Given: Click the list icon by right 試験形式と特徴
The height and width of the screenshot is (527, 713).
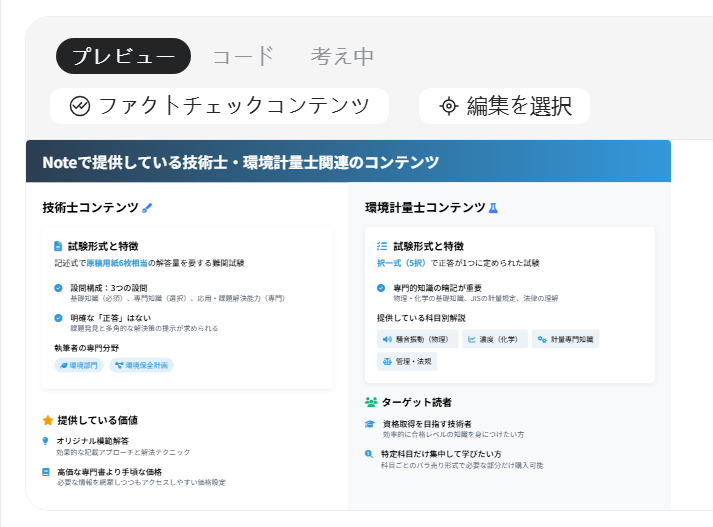Looking at the screenshot, I should [x=382, y=246].
